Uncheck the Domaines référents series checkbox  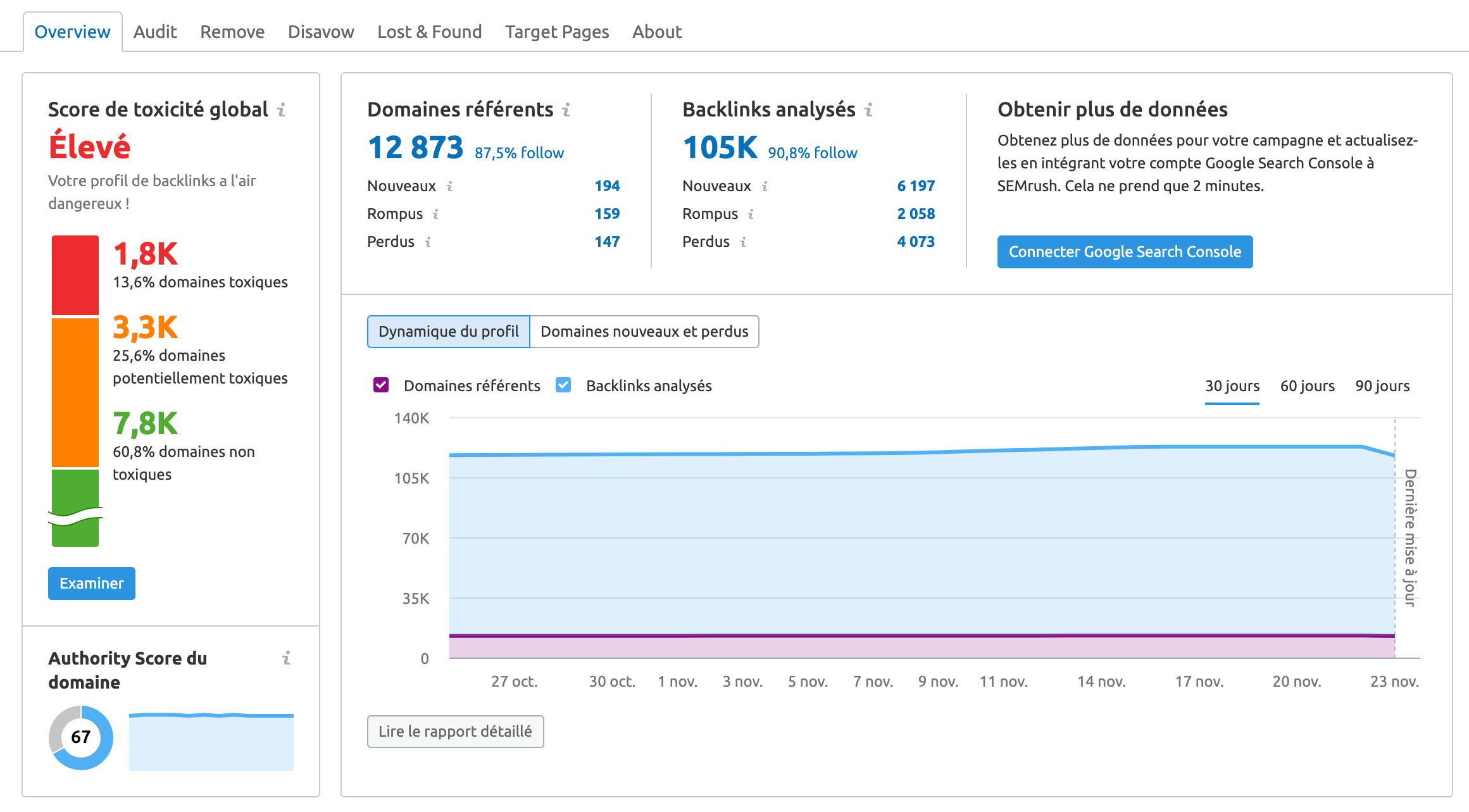point(380,385)
